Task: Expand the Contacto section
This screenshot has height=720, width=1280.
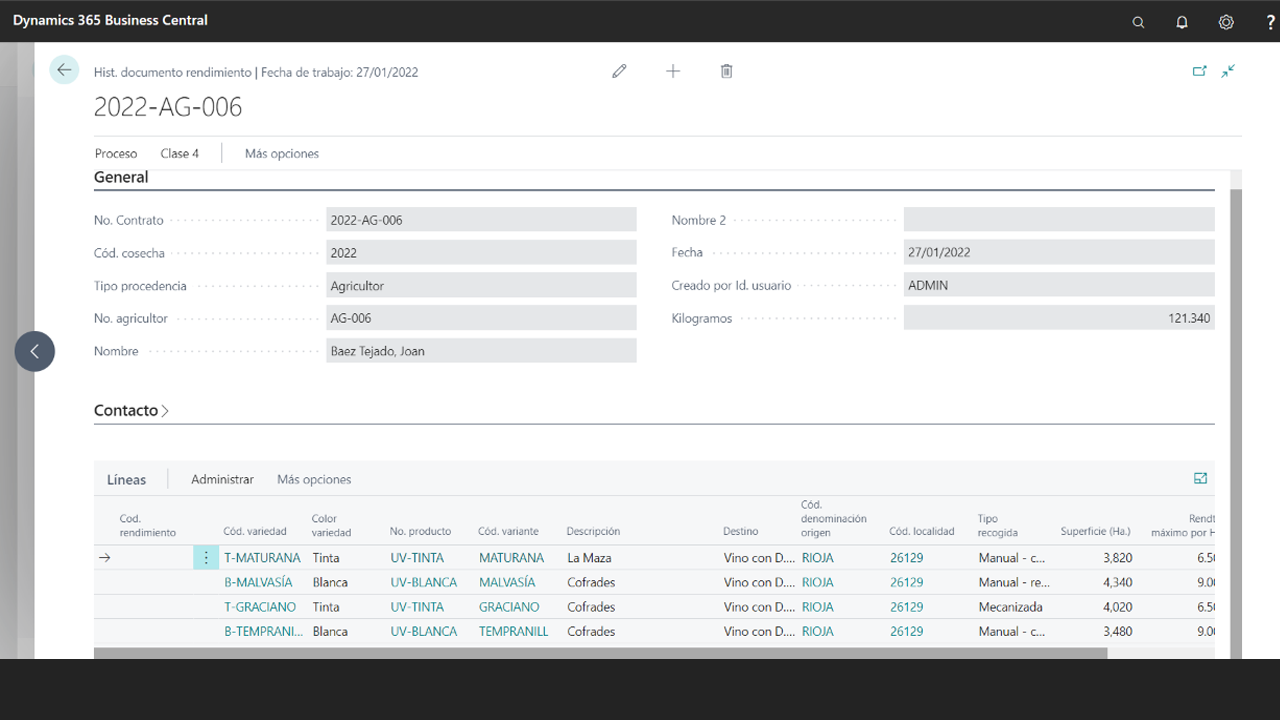Action: tap(131, 411)
